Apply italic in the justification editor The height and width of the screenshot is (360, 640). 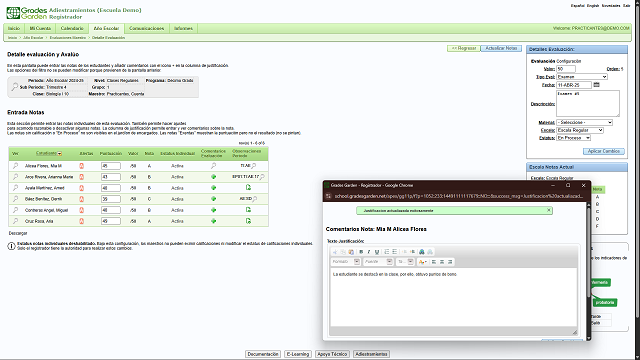(369, 252)
